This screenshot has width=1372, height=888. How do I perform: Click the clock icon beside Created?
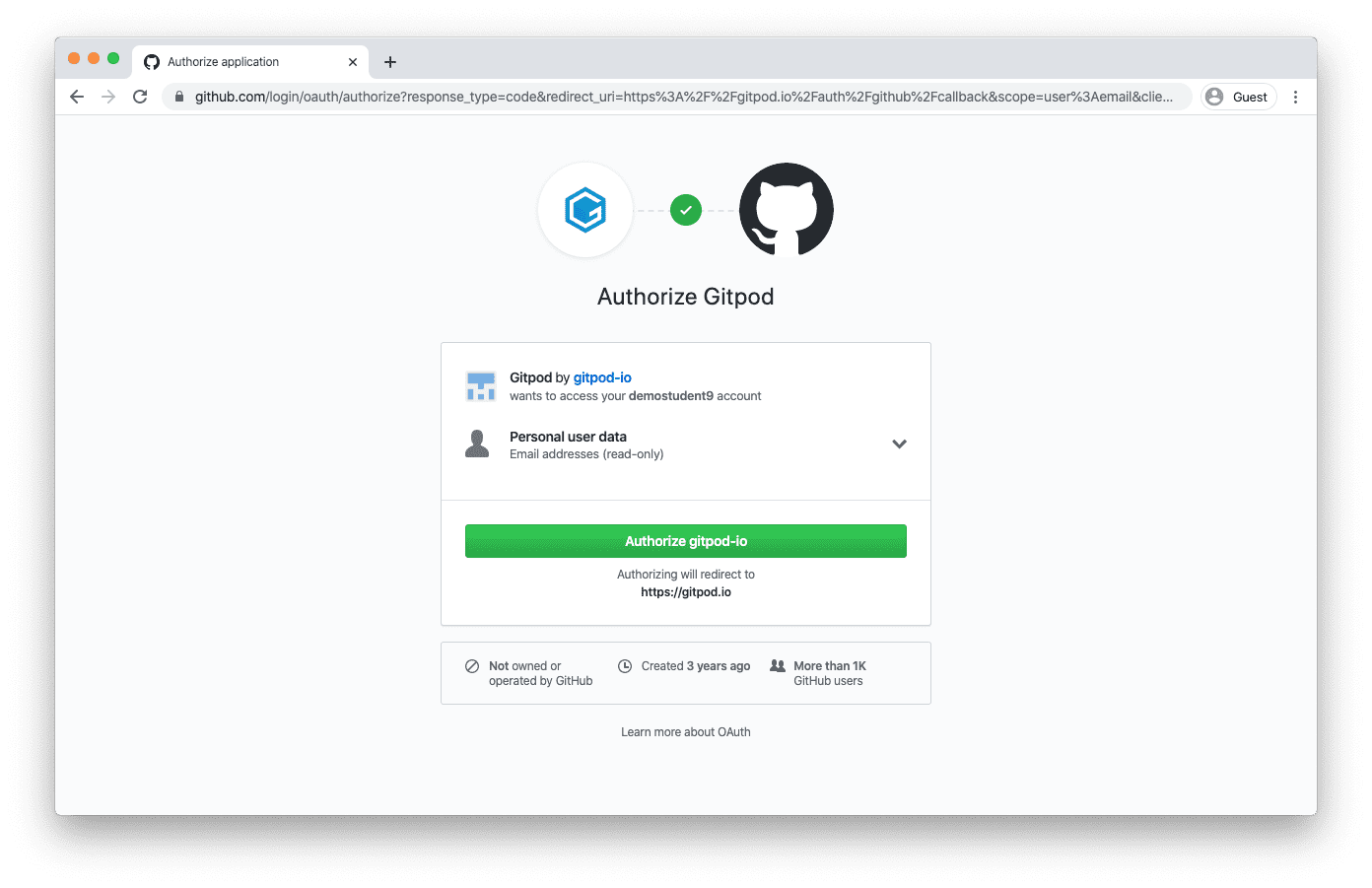pos(625,666)
